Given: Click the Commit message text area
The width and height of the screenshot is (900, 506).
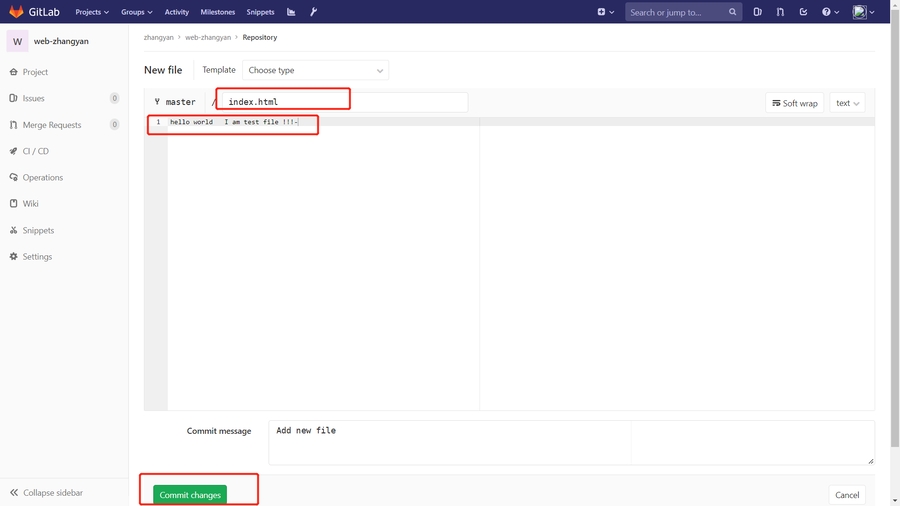Looking at the screenshot, I should pyautogui.click(x=449, y=442).
